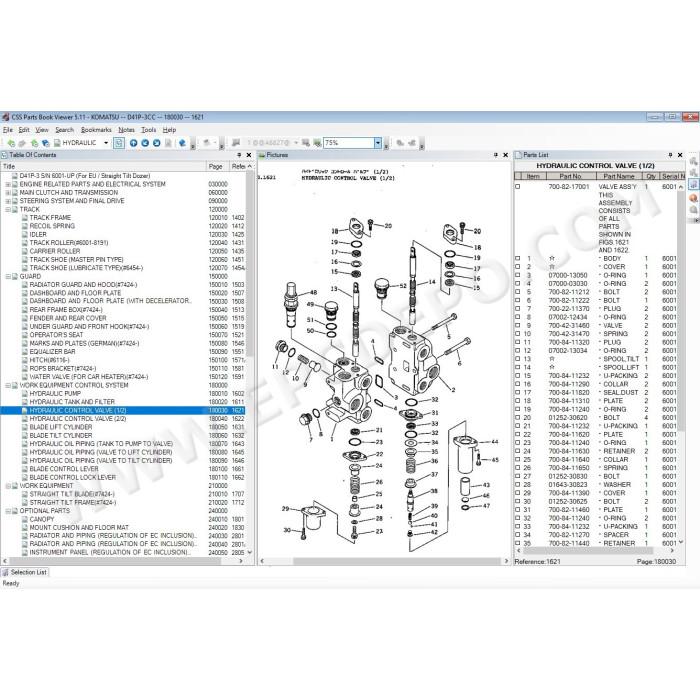Check the box for item 34 SPACER

518,535
